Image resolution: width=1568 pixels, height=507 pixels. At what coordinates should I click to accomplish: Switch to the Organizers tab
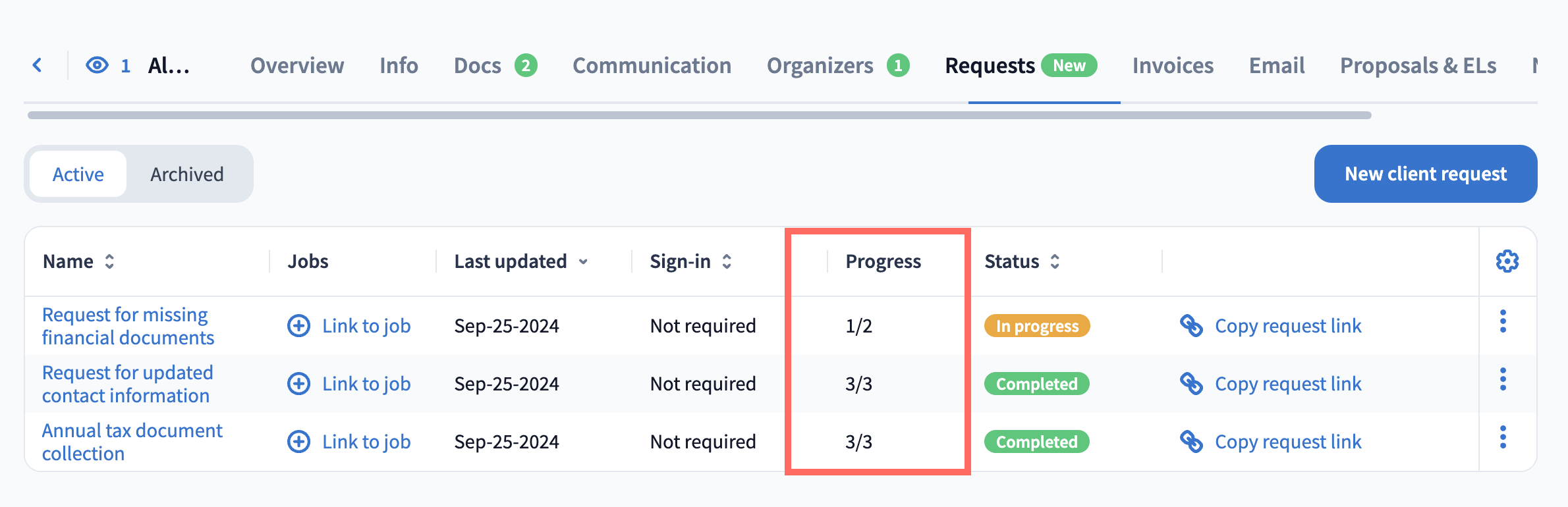pos(820,66)
